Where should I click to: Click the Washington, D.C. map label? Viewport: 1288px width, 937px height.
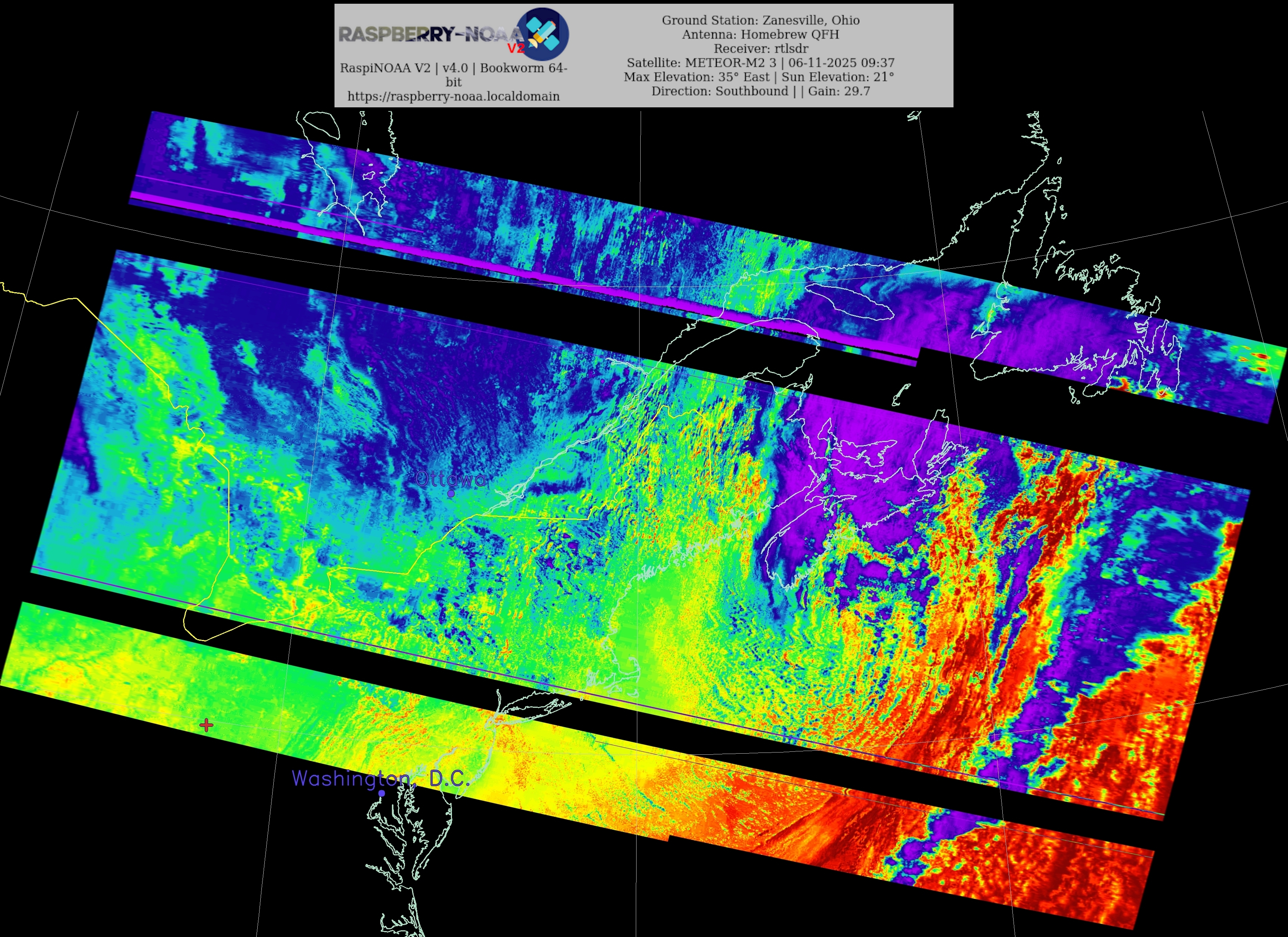point(380,778)
